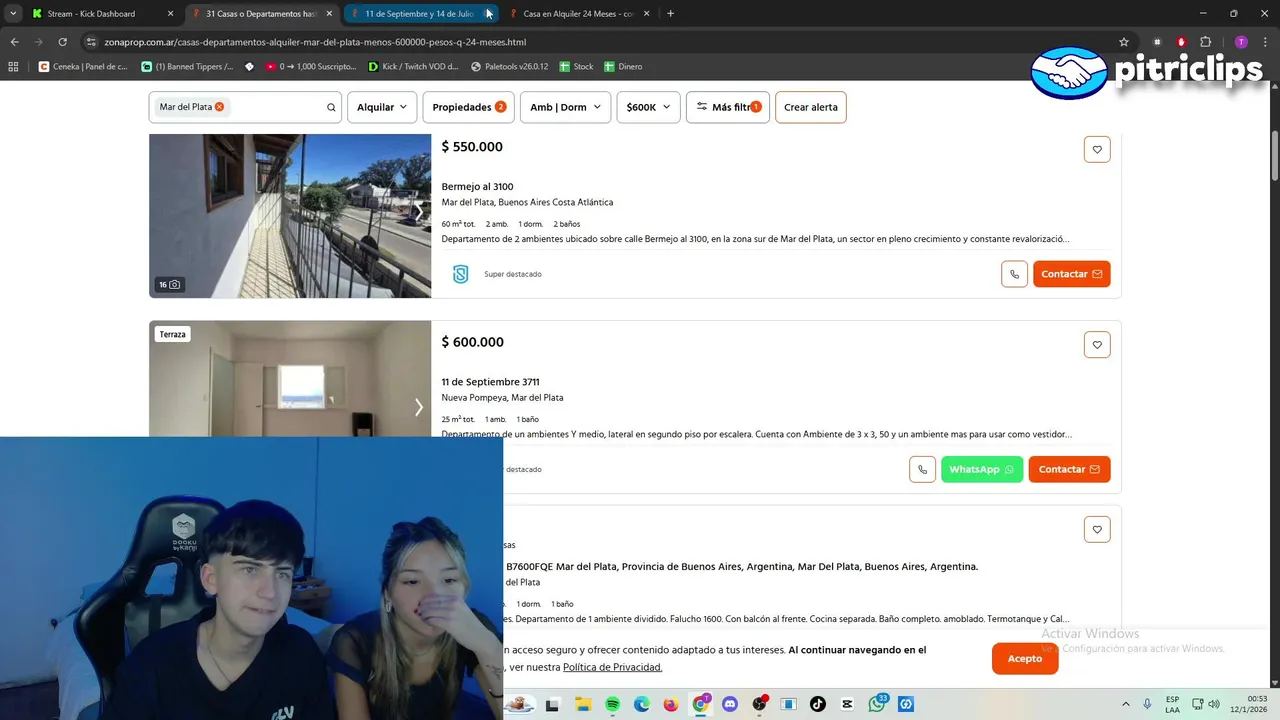Open Firefox from the taskbar
This screenshot has height=720, width=1280.
pyautogui.click(x=670, y=704)
